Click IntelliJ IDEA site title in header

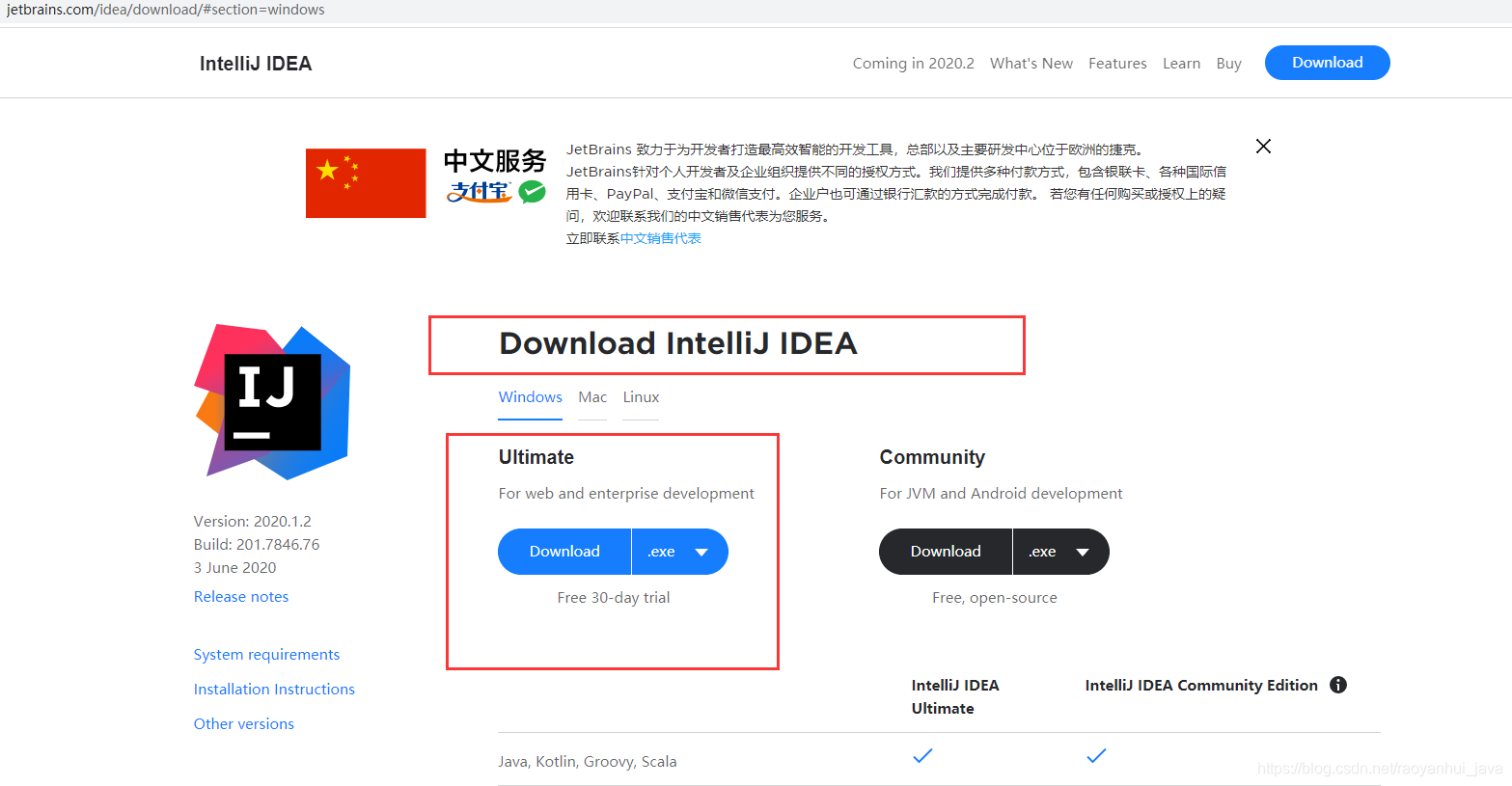point(256,64)
